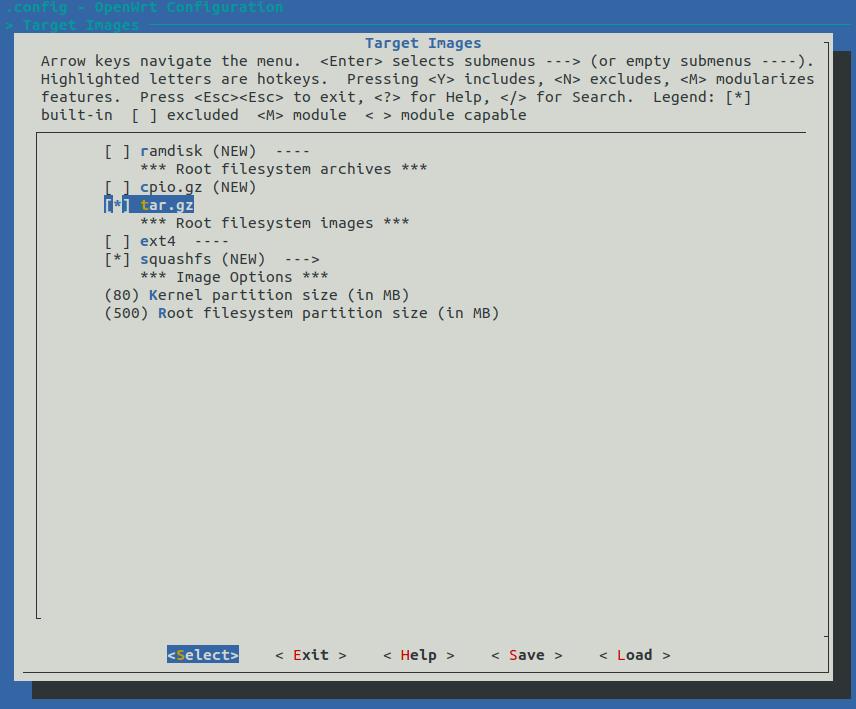Uncheck the squashfs (NEW) checkbox
856x709 pixels.
117,259
